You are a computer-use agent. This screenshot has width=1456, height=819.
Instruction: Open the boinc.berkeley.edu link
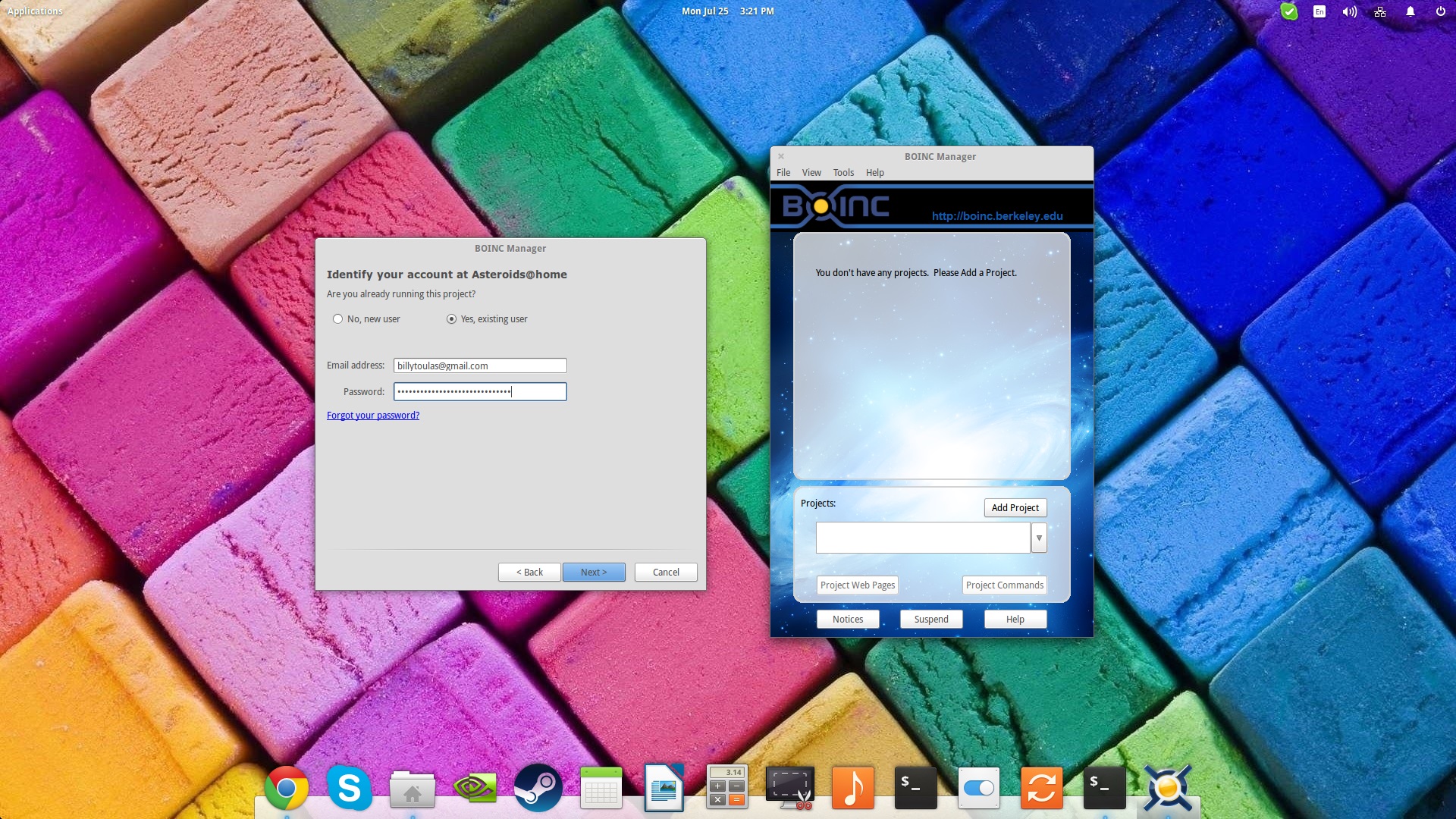coord(997,216)
